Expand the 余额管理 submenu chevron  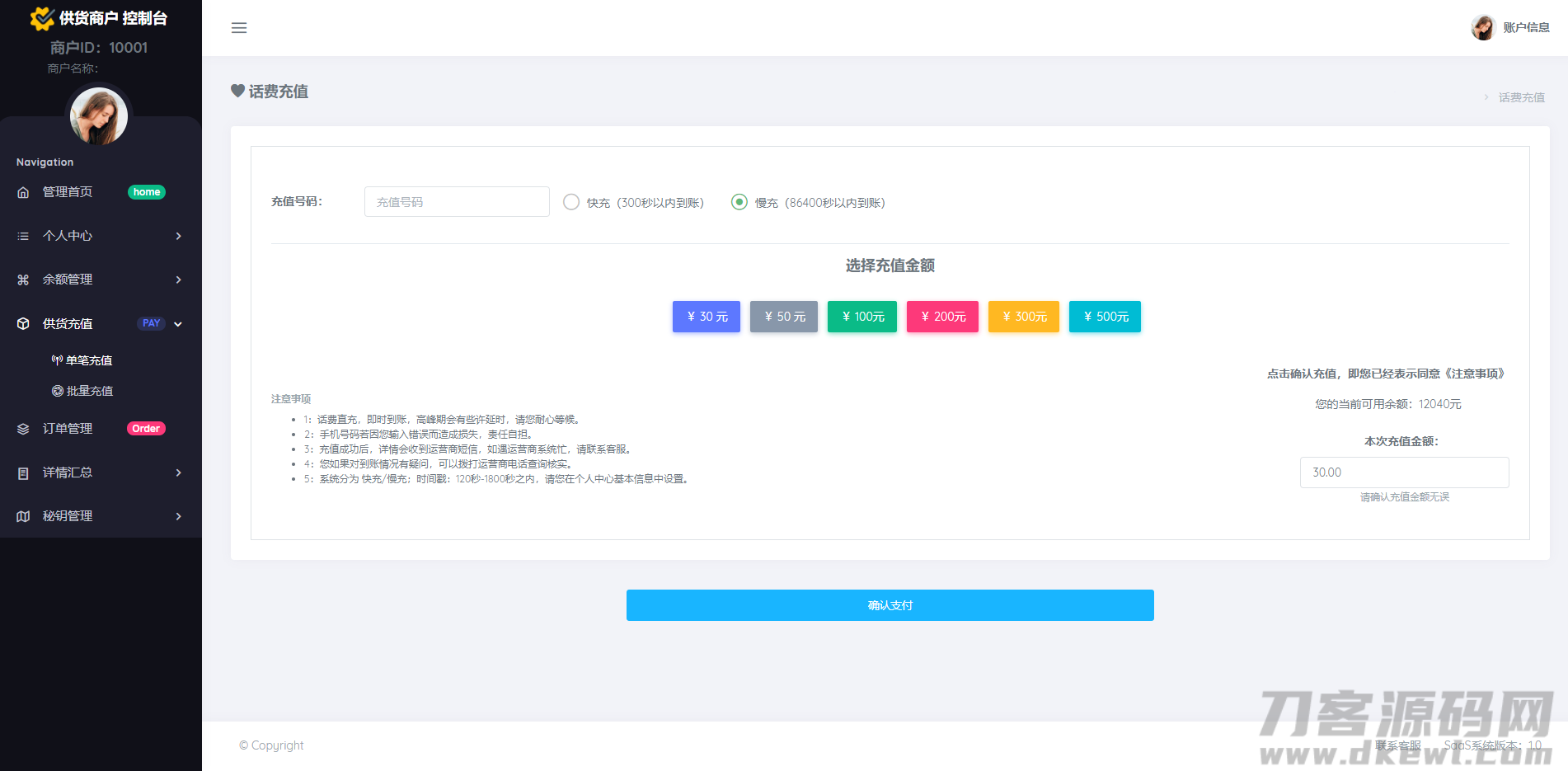[178, 280]
